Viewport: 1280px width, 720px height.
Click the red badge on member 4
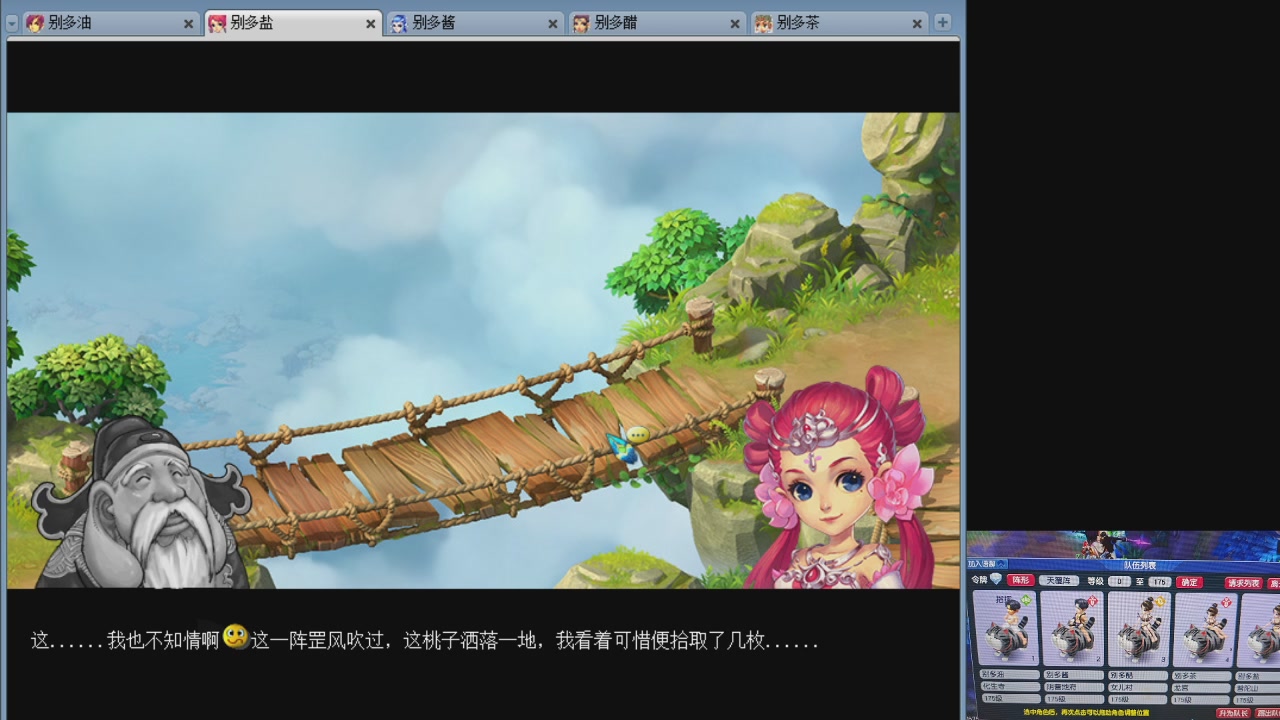[1226, 601]
